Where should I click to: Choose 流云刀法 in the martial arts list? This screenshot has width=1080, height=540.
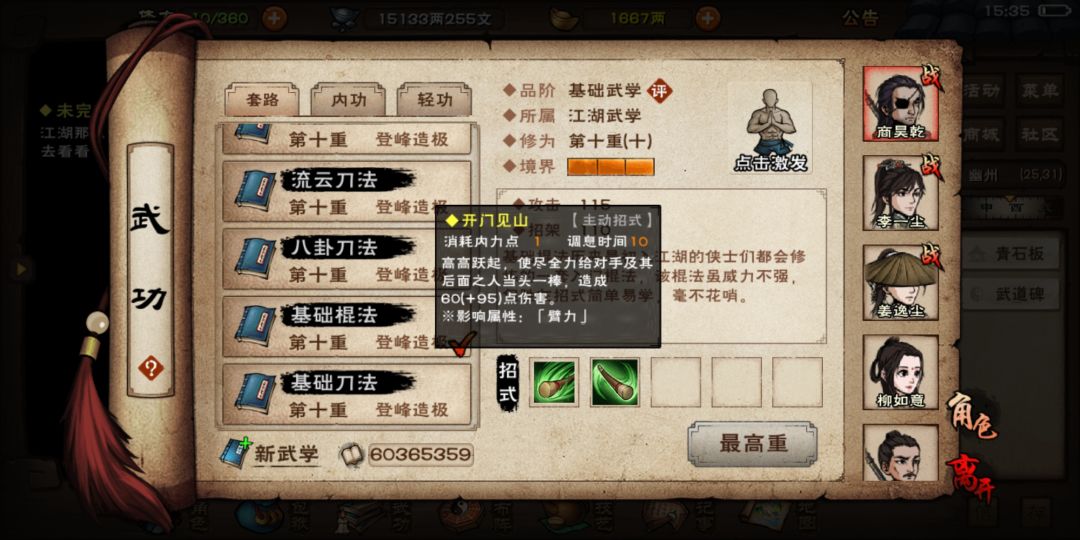tap(347, 191)
